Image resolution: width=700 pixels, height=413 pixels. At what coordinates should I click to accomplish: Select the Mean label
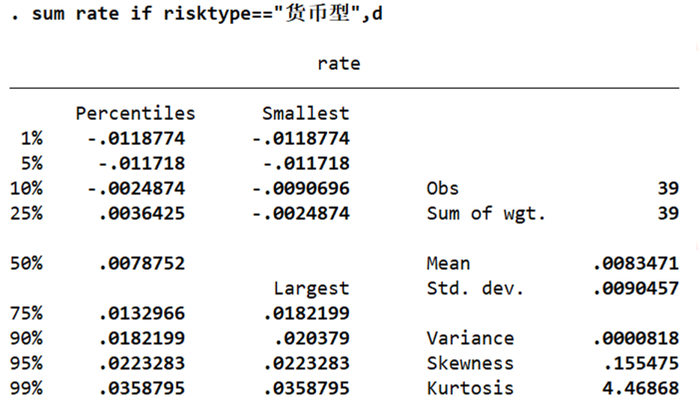pos(448,264)
